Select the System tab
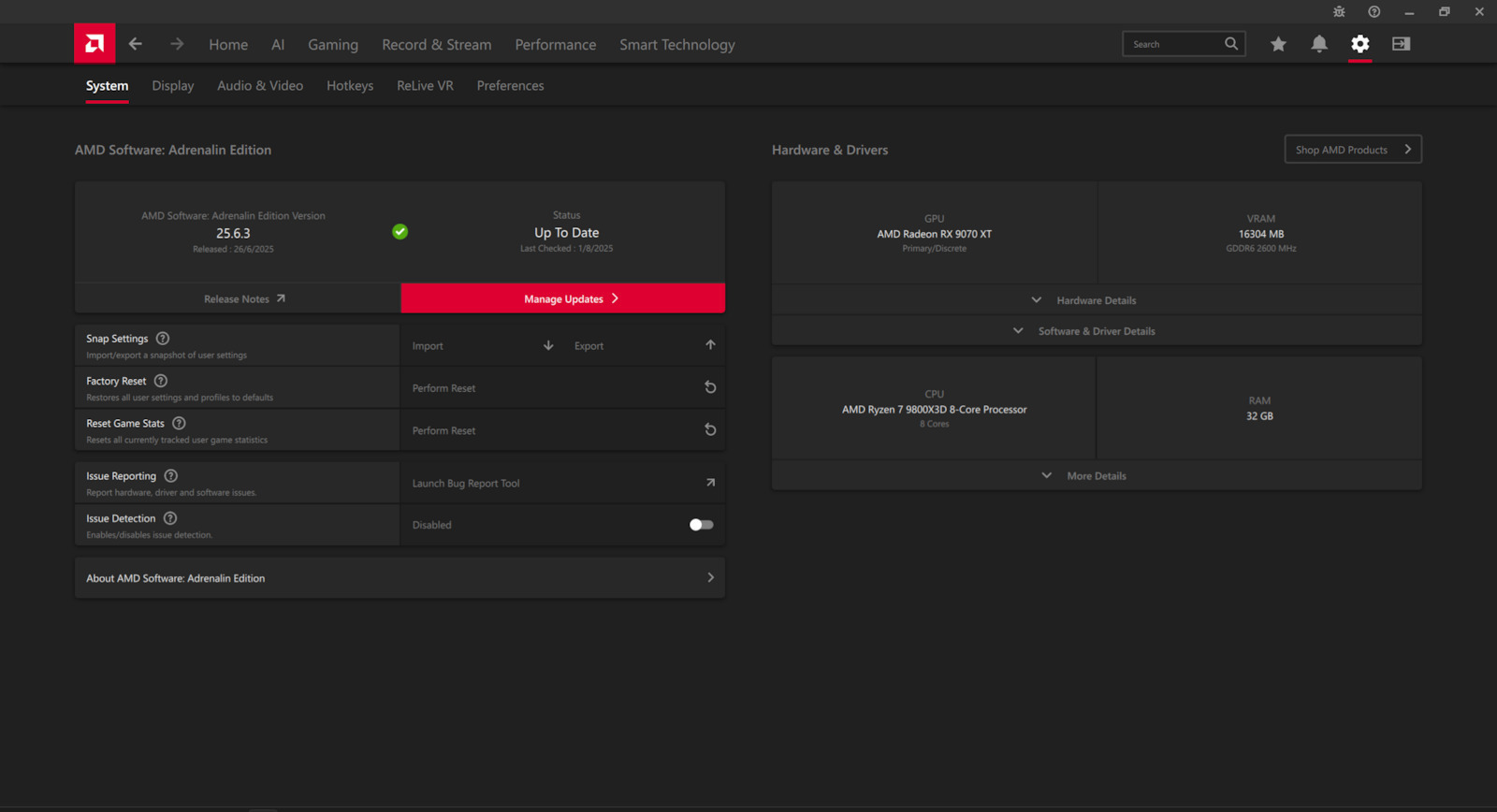1497x812 pixels. pos(107,86)
